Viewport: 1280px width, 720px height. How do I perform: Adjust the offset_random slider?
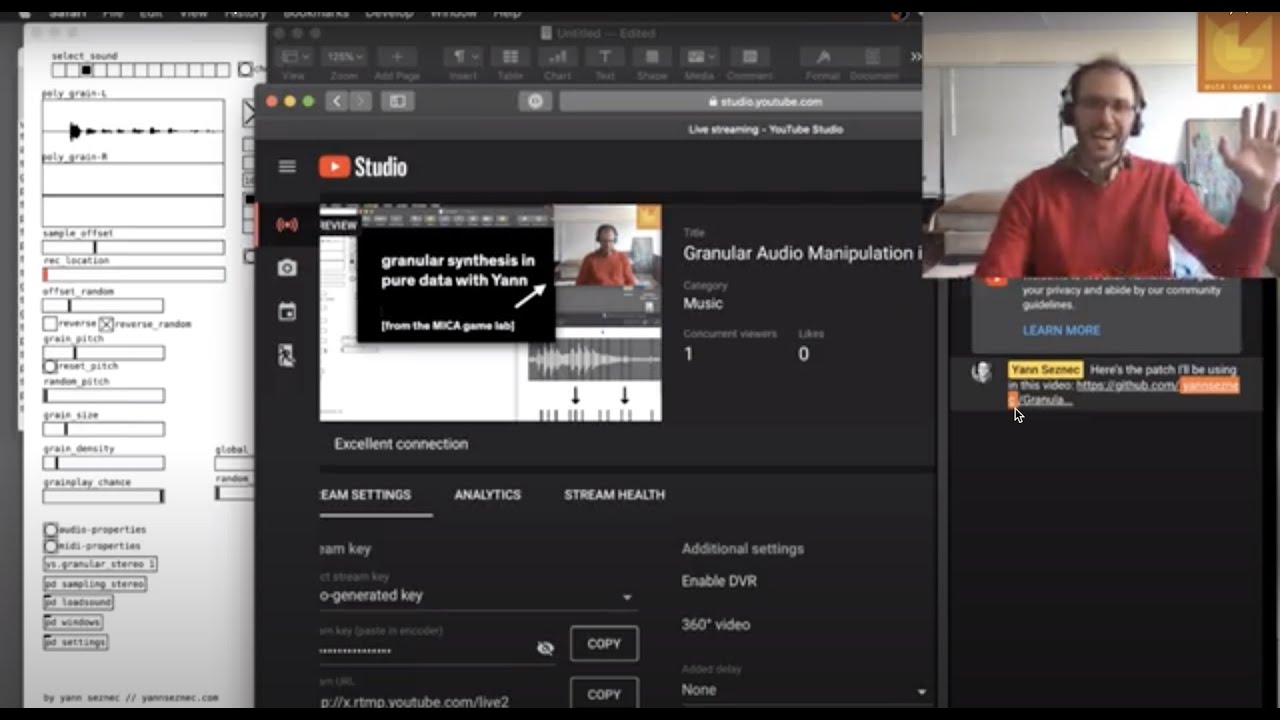coord(103,306)
